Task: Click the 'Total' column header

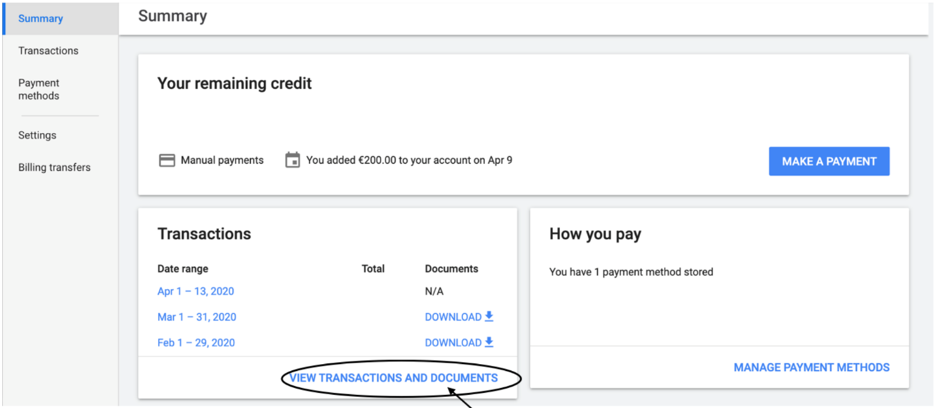Action: tap(373, 269)
